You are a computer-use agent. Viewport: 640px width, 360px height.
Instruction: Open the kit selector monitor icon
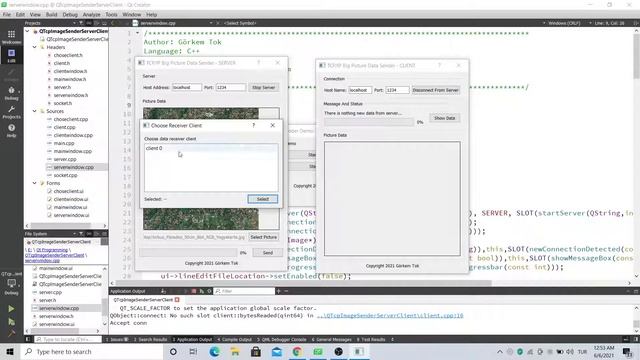(11, 282)
